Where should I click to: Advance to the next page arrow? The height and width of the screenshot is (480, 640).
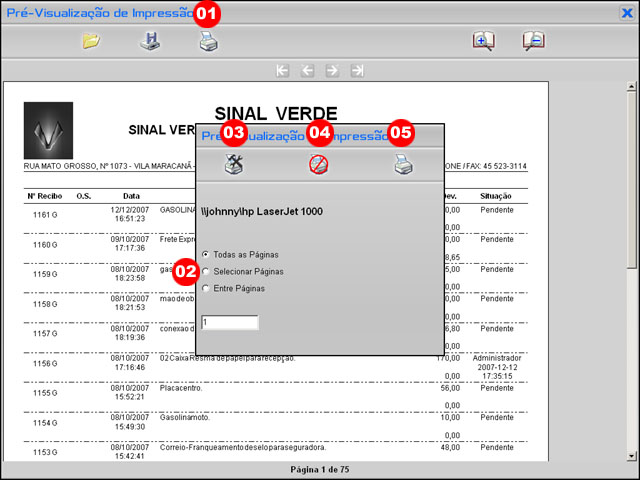point(332,71)
